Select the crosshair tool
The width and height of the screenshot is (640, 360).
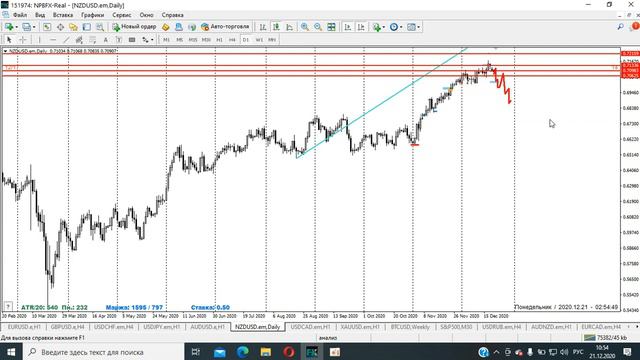click(x=23, y=40)
